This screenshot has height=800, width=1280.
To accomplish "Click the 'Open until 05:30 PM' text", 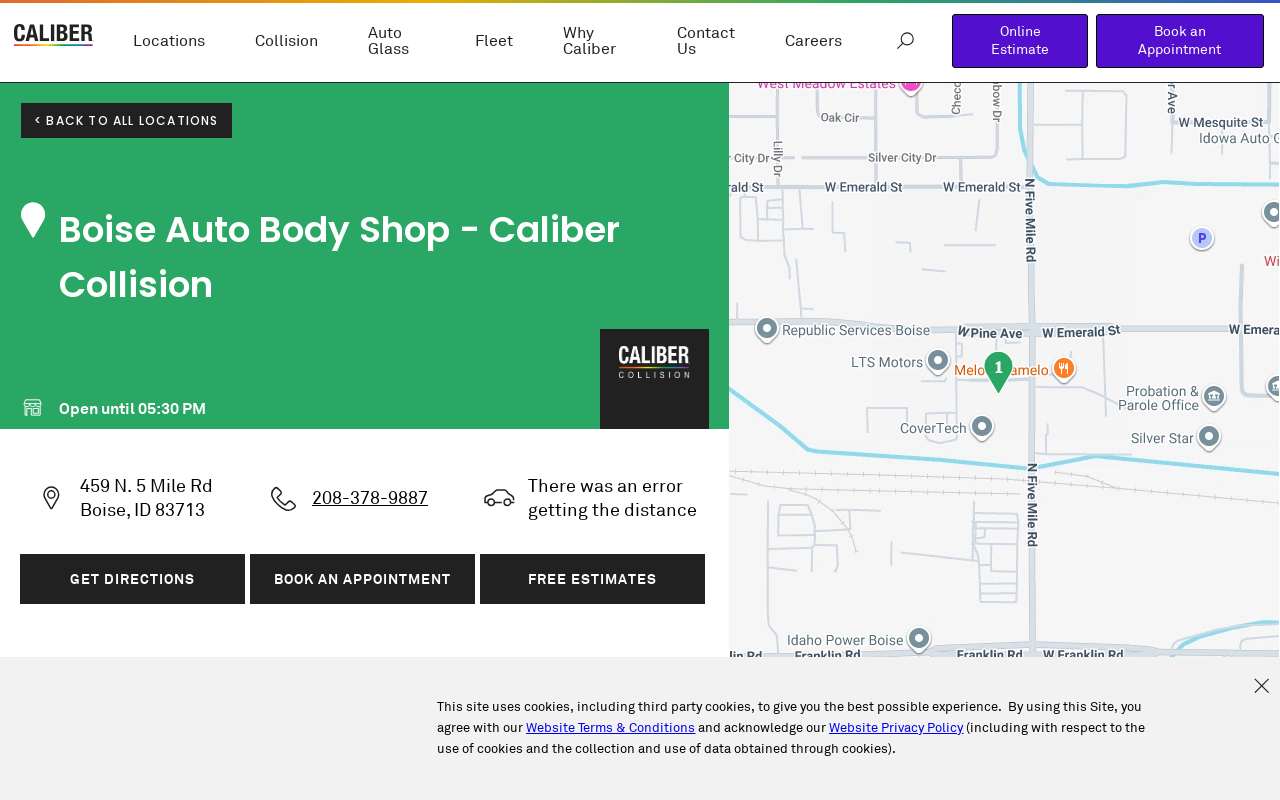I will tap(132, 409).
